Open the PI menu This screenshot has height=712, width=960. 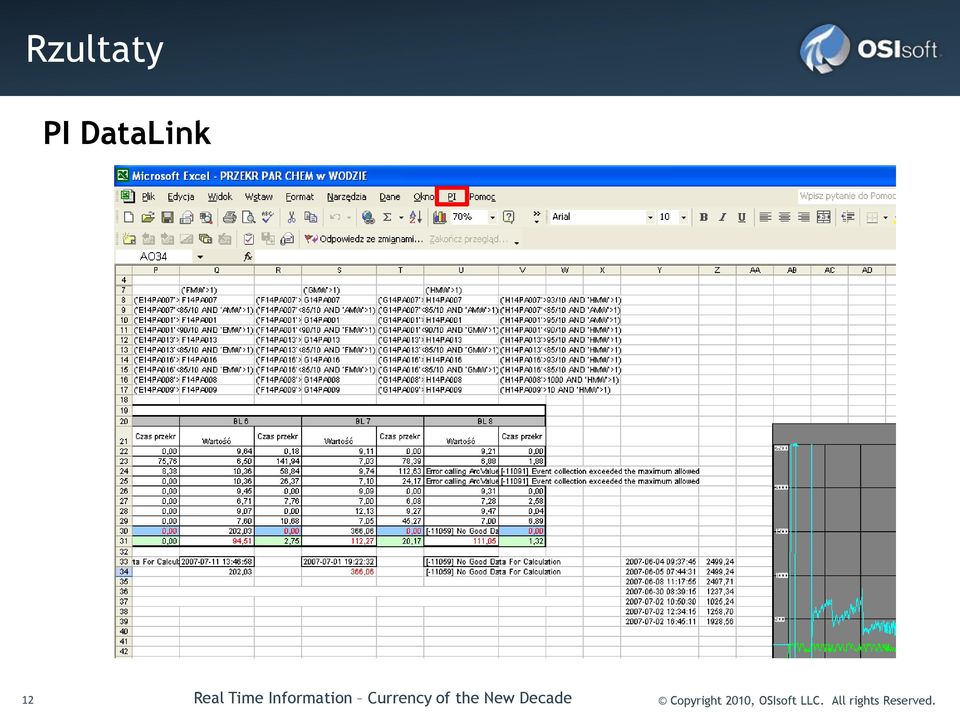[452, 197]
